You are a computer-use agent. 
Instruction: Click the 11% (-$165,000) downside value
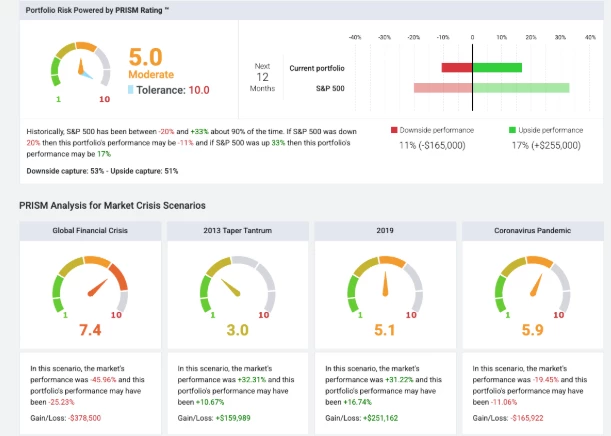[x=432, y=145]
